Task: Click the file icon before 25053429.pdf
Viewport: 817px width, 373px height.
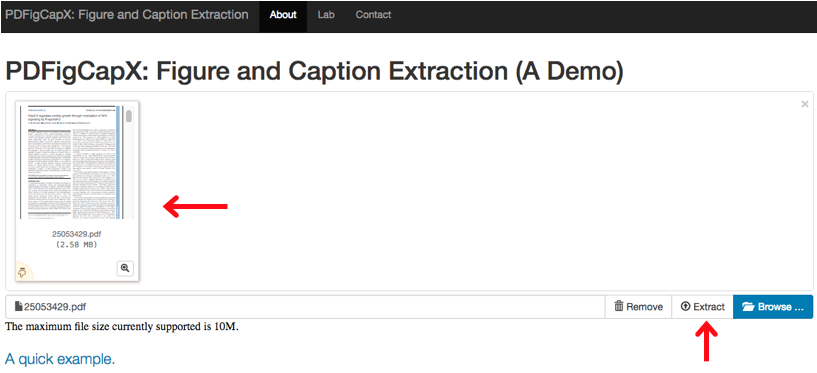Action: 19,306
